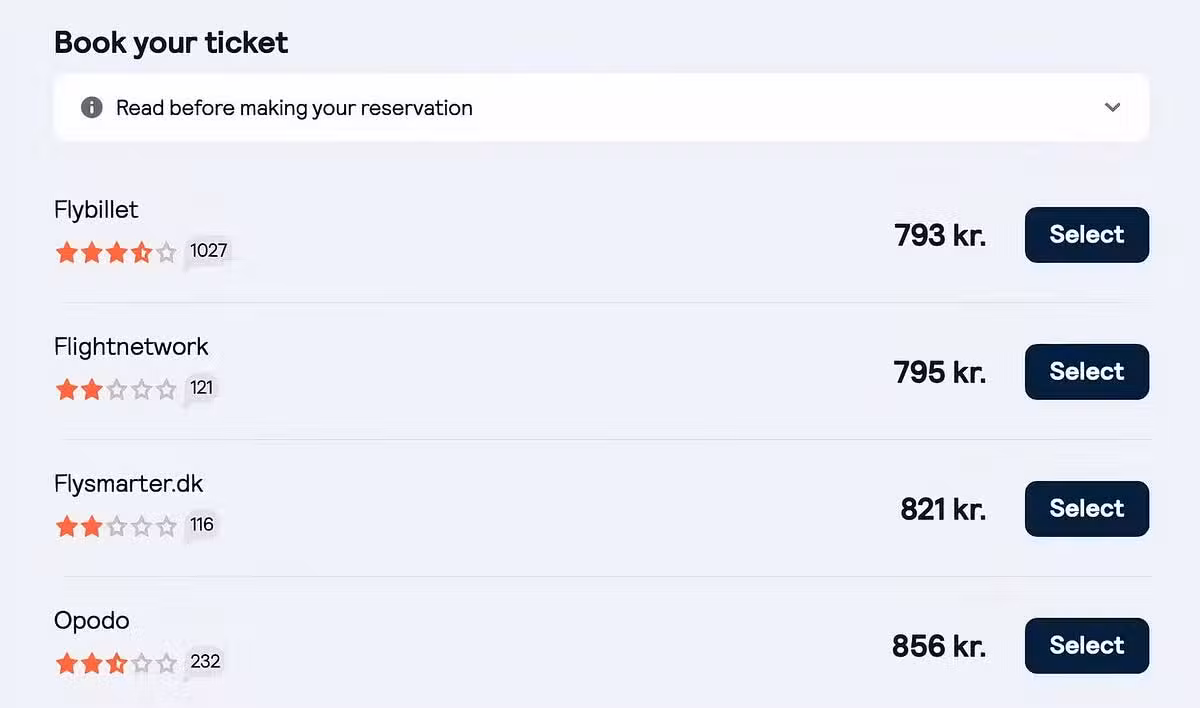Select the Flightnetwork 795 kr. offer
1200x708 pixels.
click(1086, 372)
